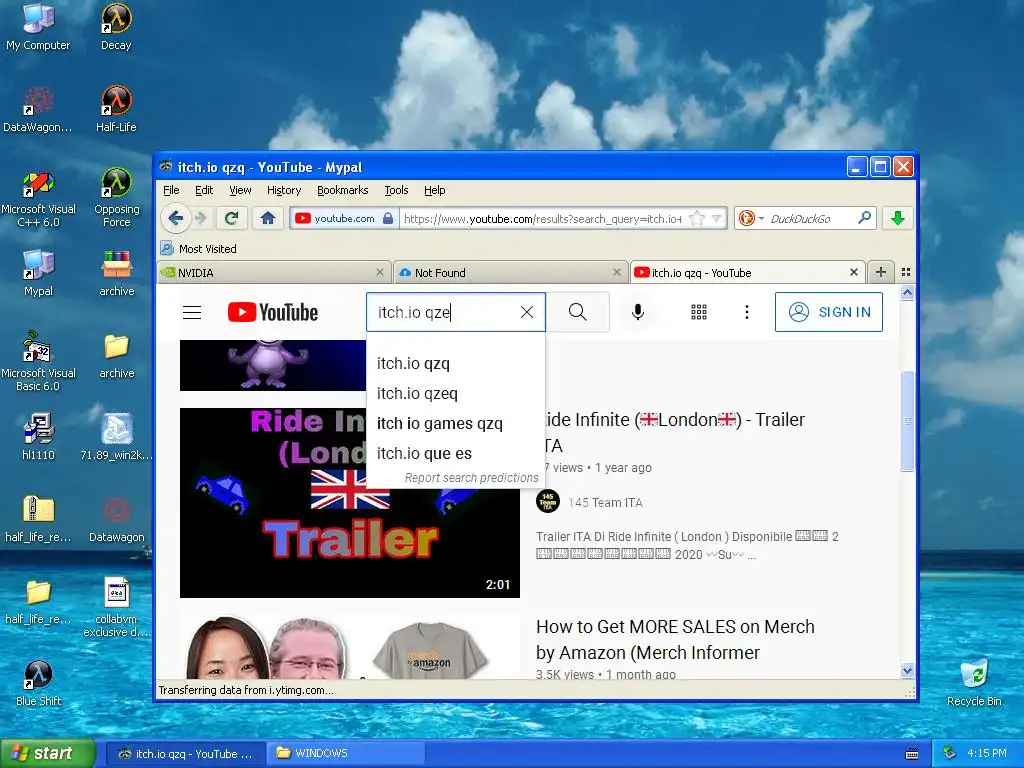Select the Microsoft Visual C++ 6.0 icon
1024x768 pixels.
point(39,197)
